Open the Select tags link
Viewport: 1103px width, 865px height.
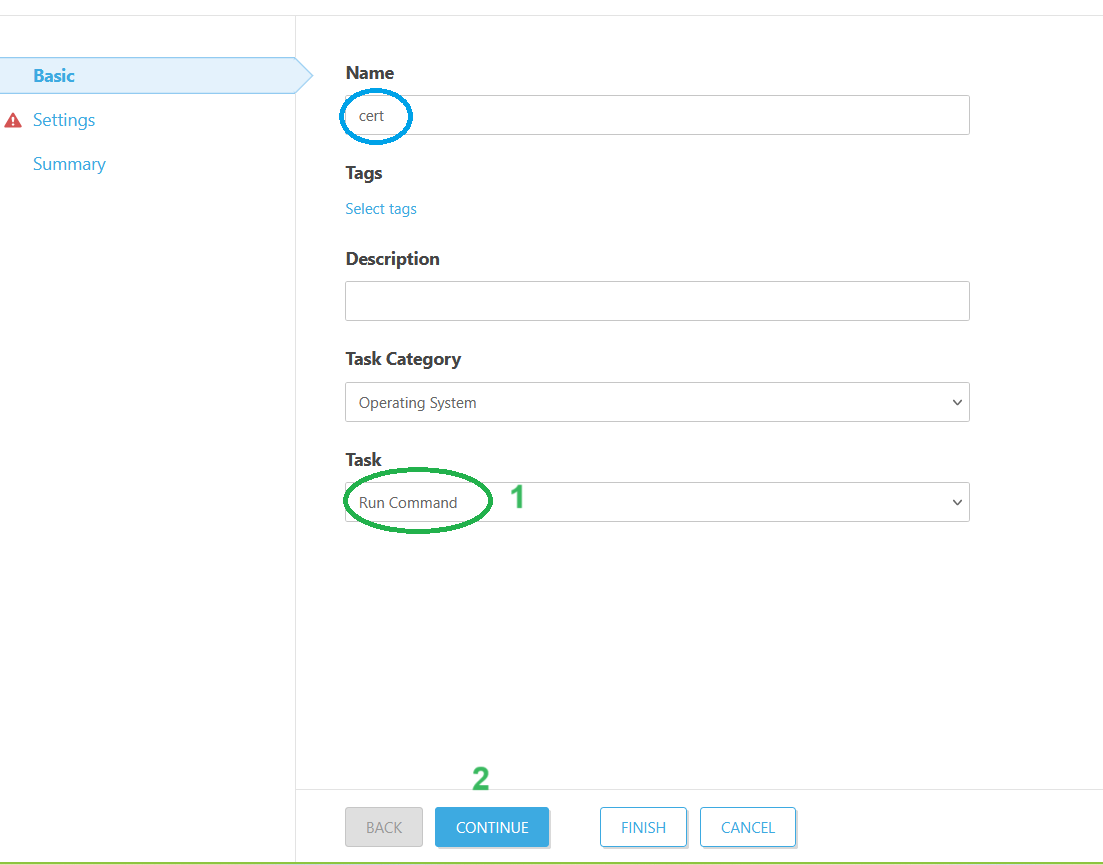point(381,209)
